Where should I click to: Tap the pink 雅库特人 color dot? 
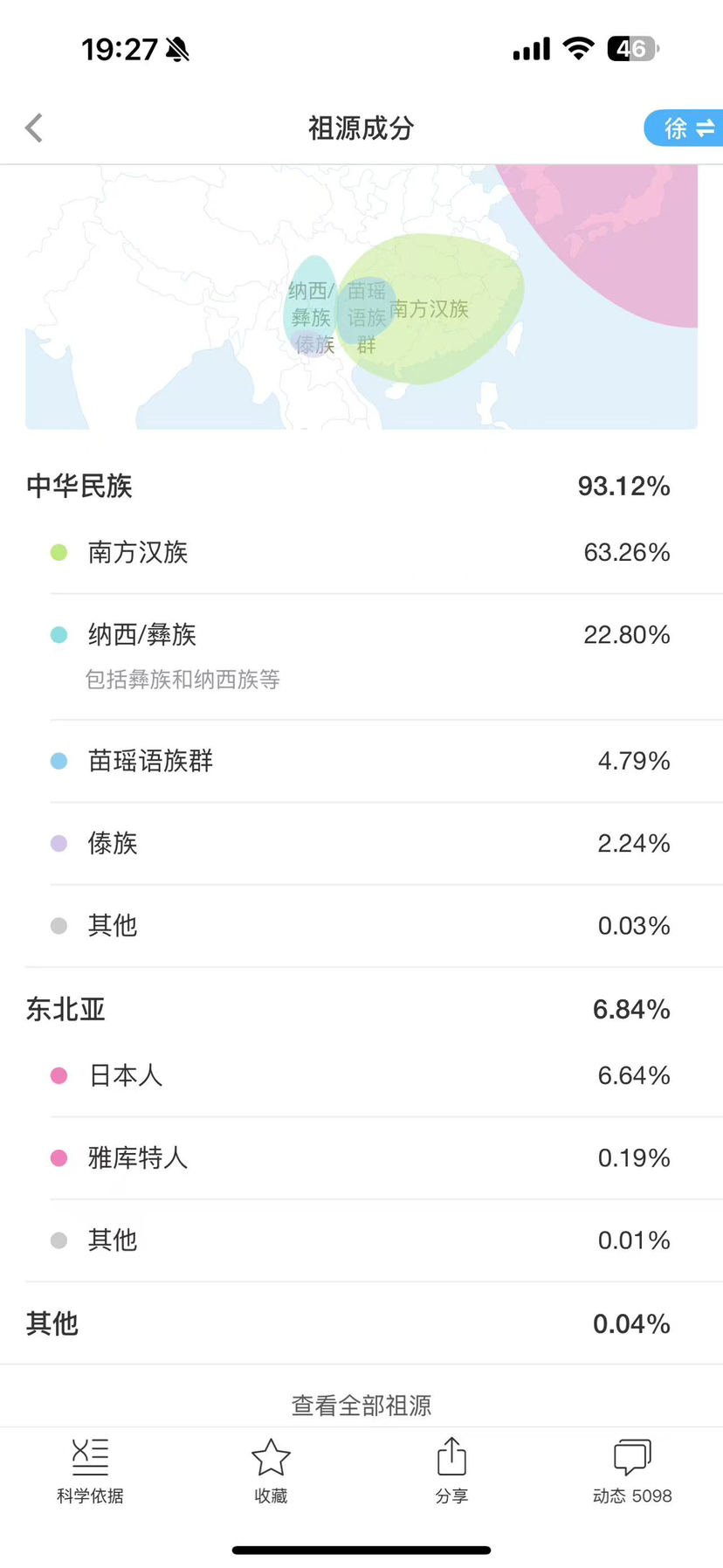59,1157
